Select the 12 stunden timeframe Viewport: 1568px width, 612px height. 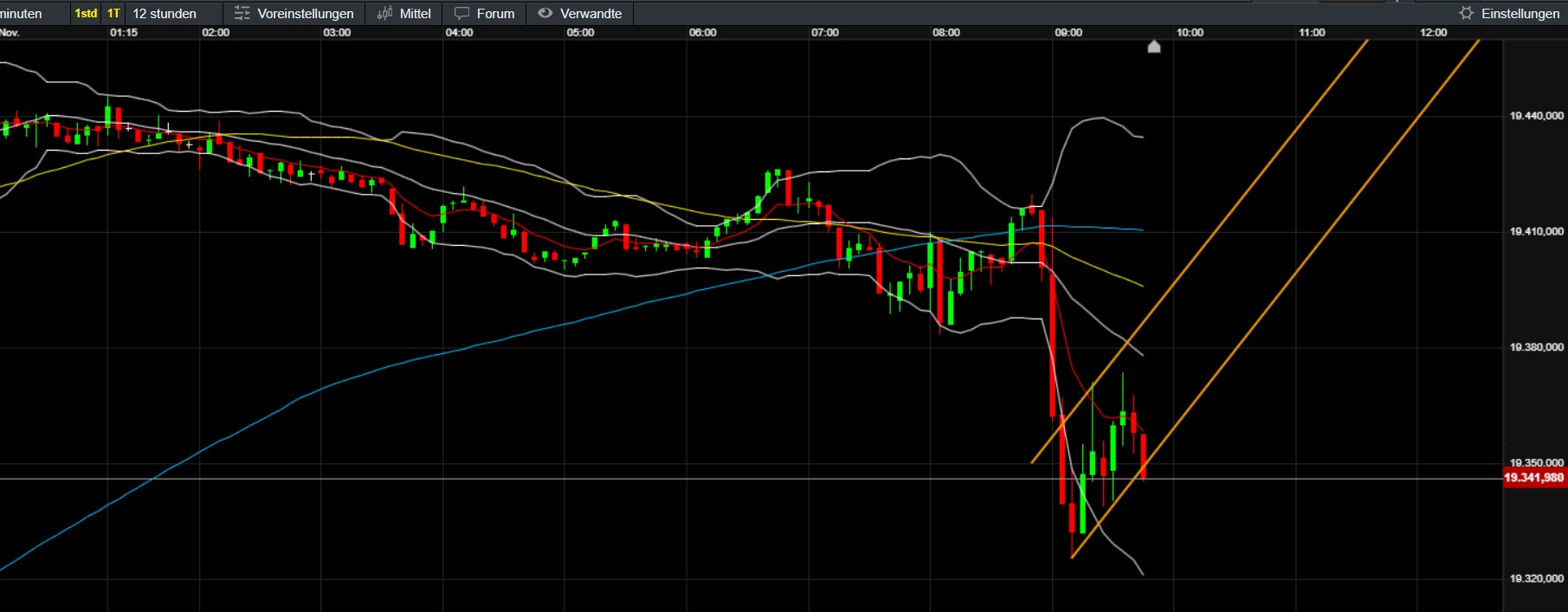[x=165, y=13]
